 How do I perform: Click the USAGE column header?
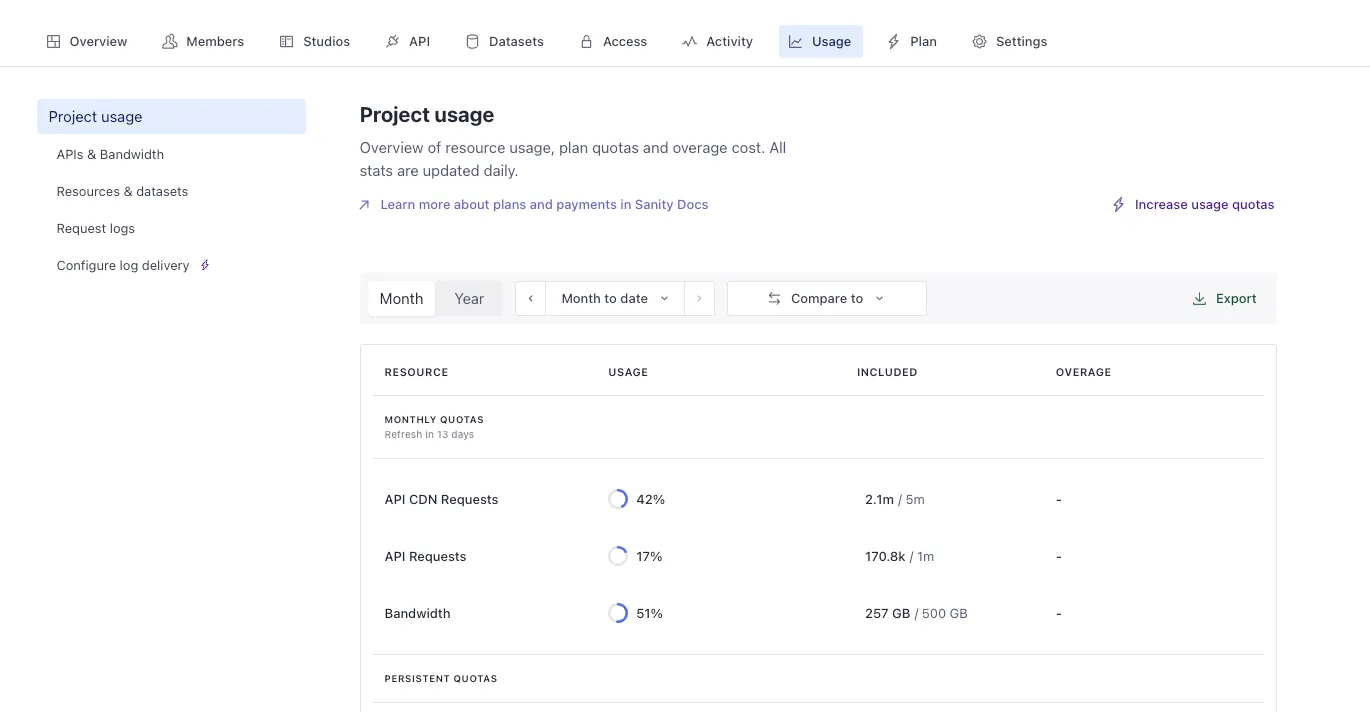point(628,372)
